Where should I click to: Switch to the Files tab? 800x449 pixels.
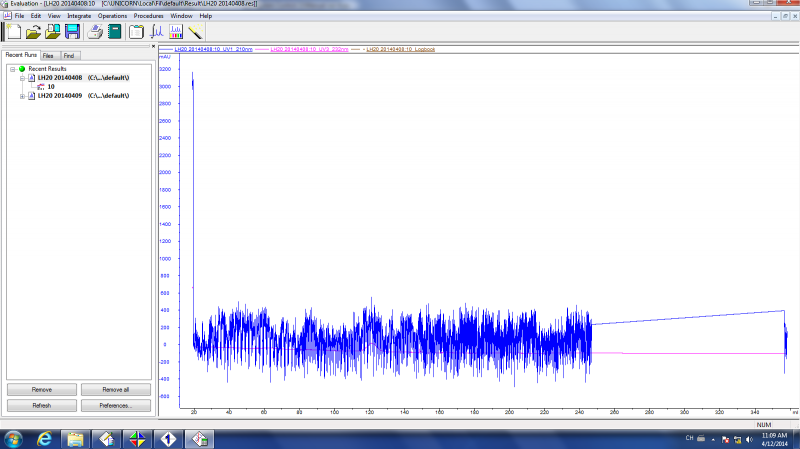coord(48,55)
